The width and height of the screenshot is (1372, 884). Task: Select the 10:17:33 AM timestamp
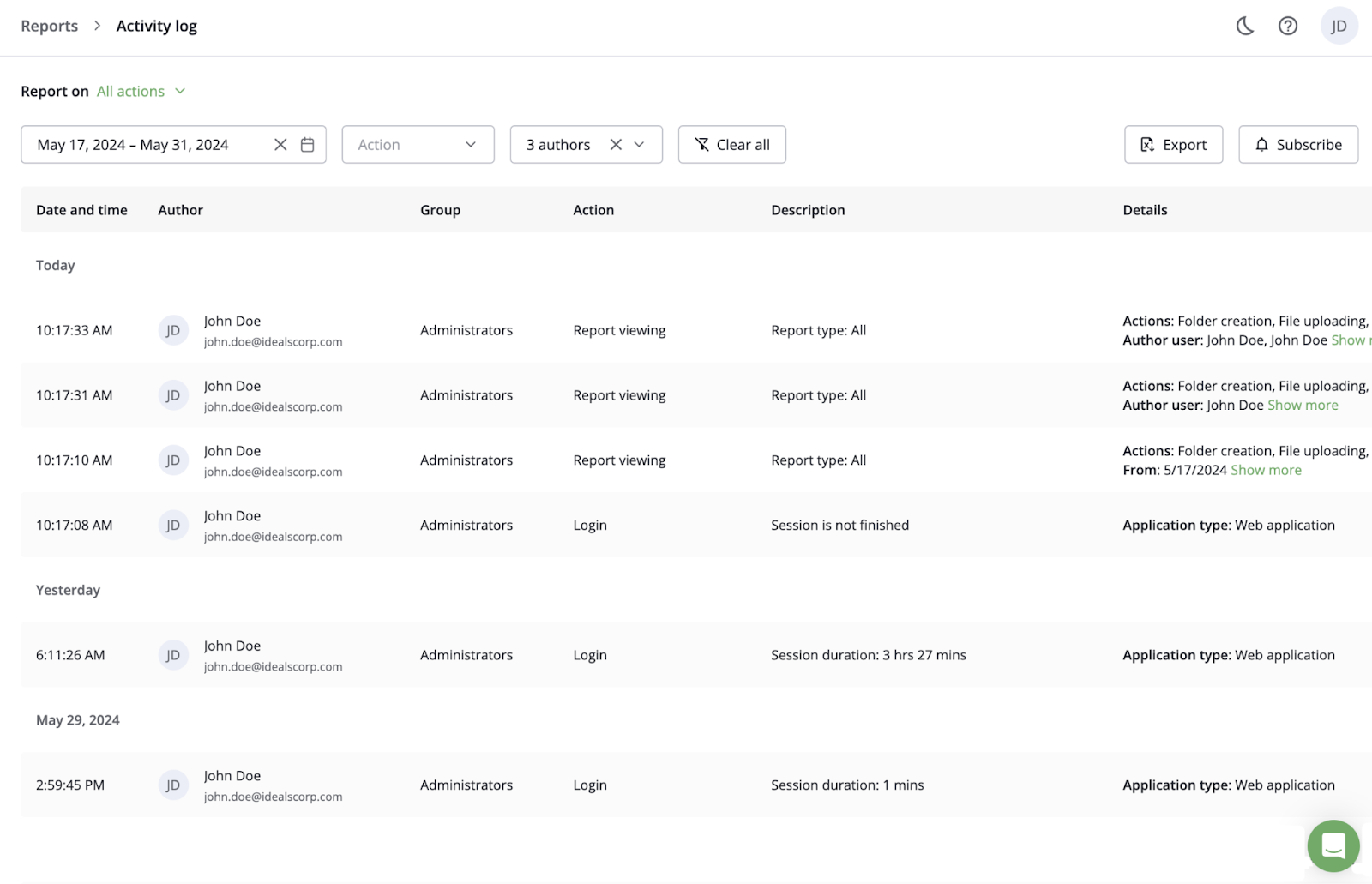tap(74, 330)
